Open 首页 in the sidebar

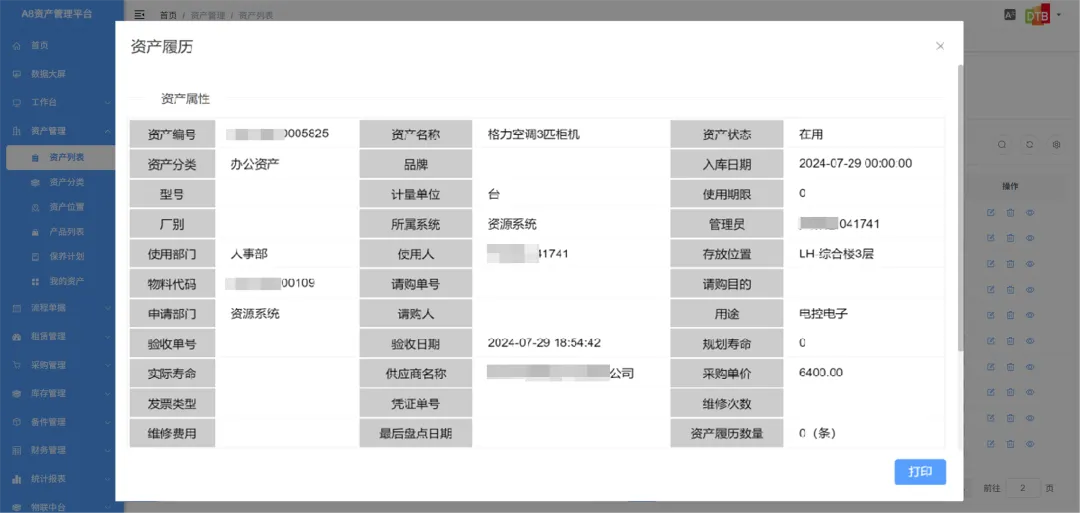tap(40, 45)
